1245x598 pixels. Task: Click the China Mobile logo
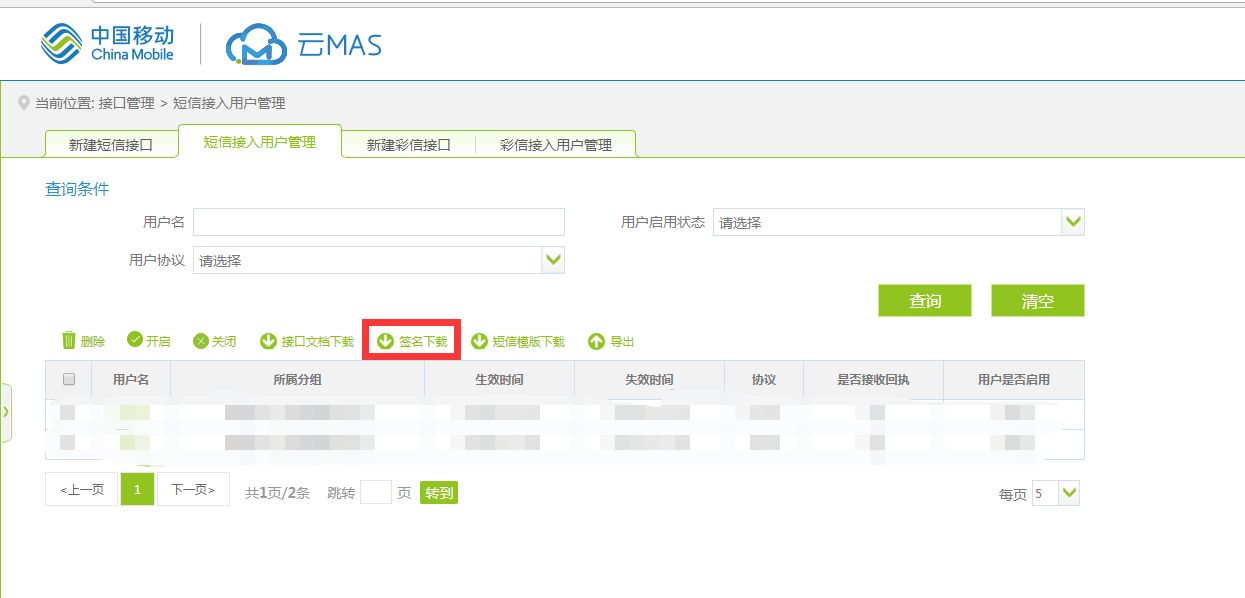pyautogui.click(x=108, y=45)
